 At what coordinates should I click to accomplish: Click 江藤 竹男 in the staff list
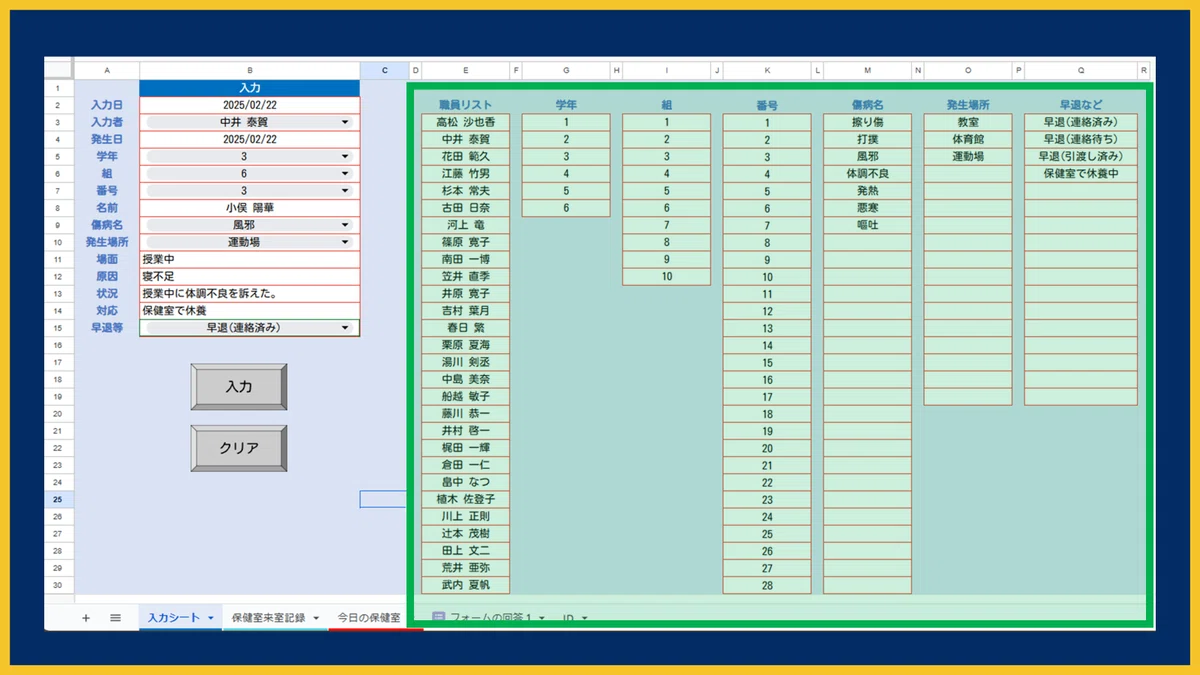pyautogui.click(x=466, y=173)
